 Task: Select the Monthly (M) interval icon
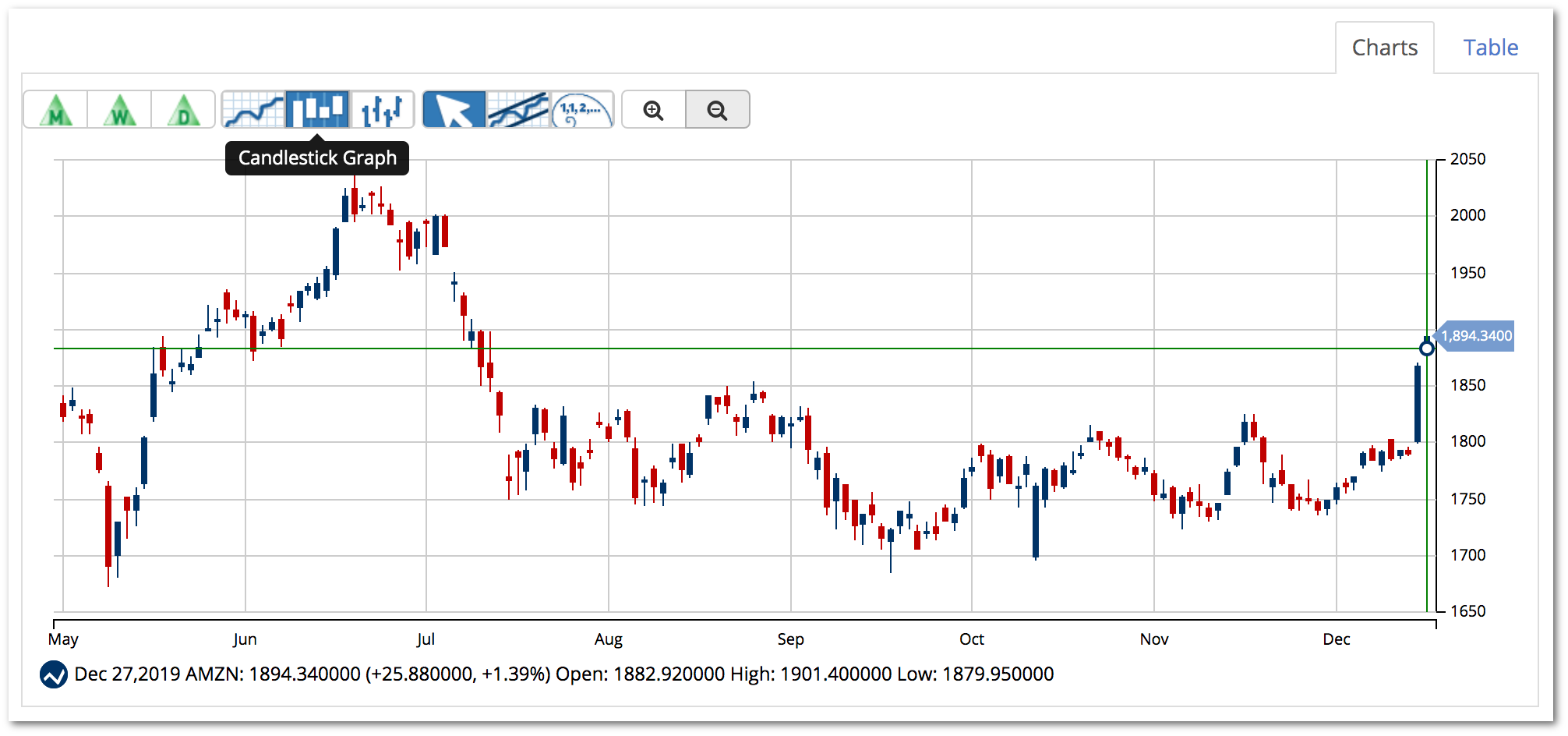[x=55, y=109]
